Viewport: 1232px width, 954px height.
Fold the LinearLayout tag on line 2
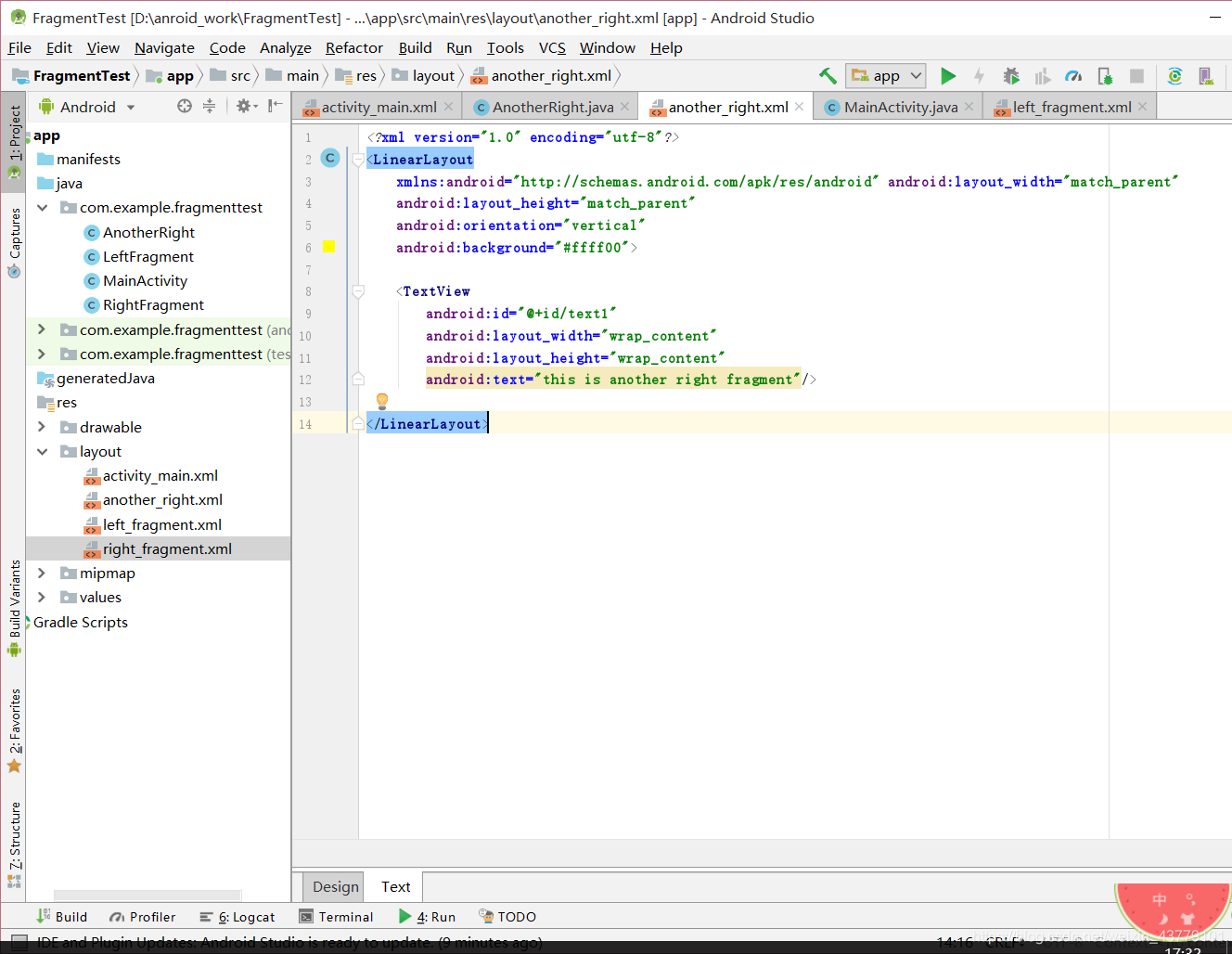click(x=358, y=160)
